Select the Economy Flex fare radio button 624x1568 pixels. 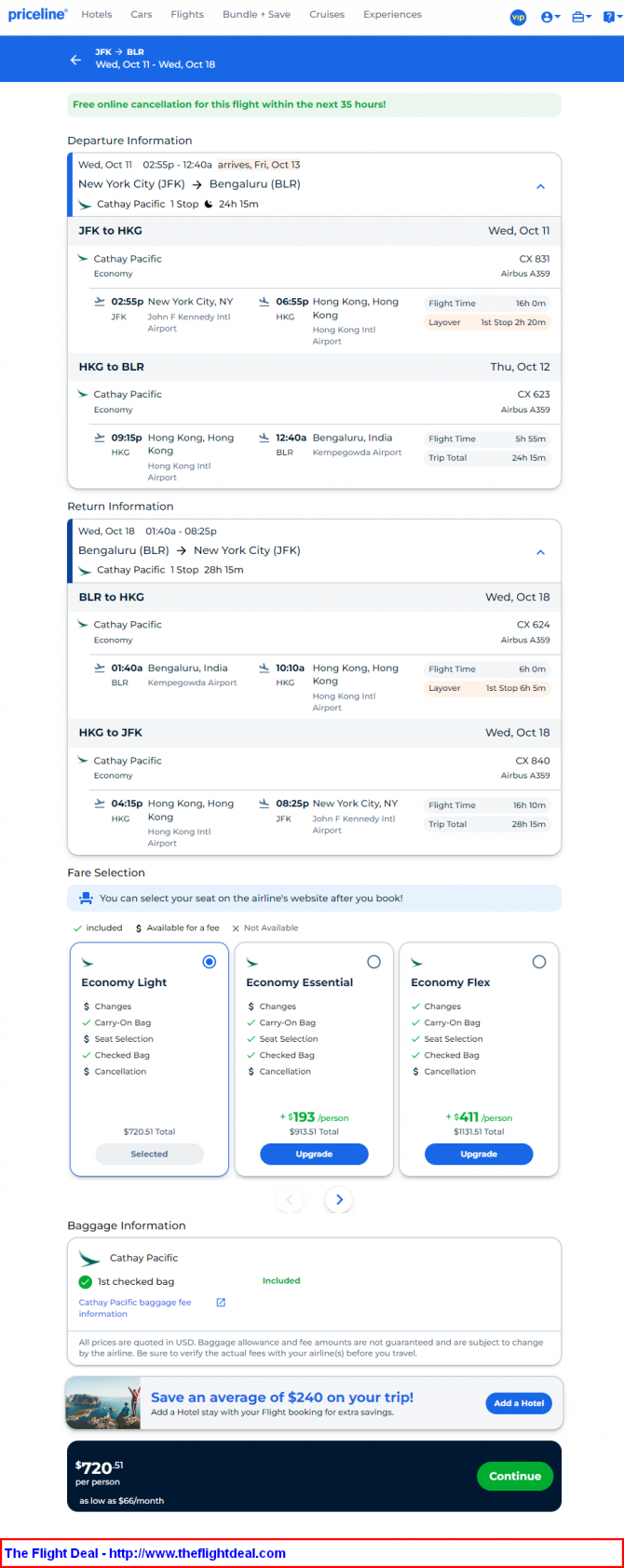539,962
